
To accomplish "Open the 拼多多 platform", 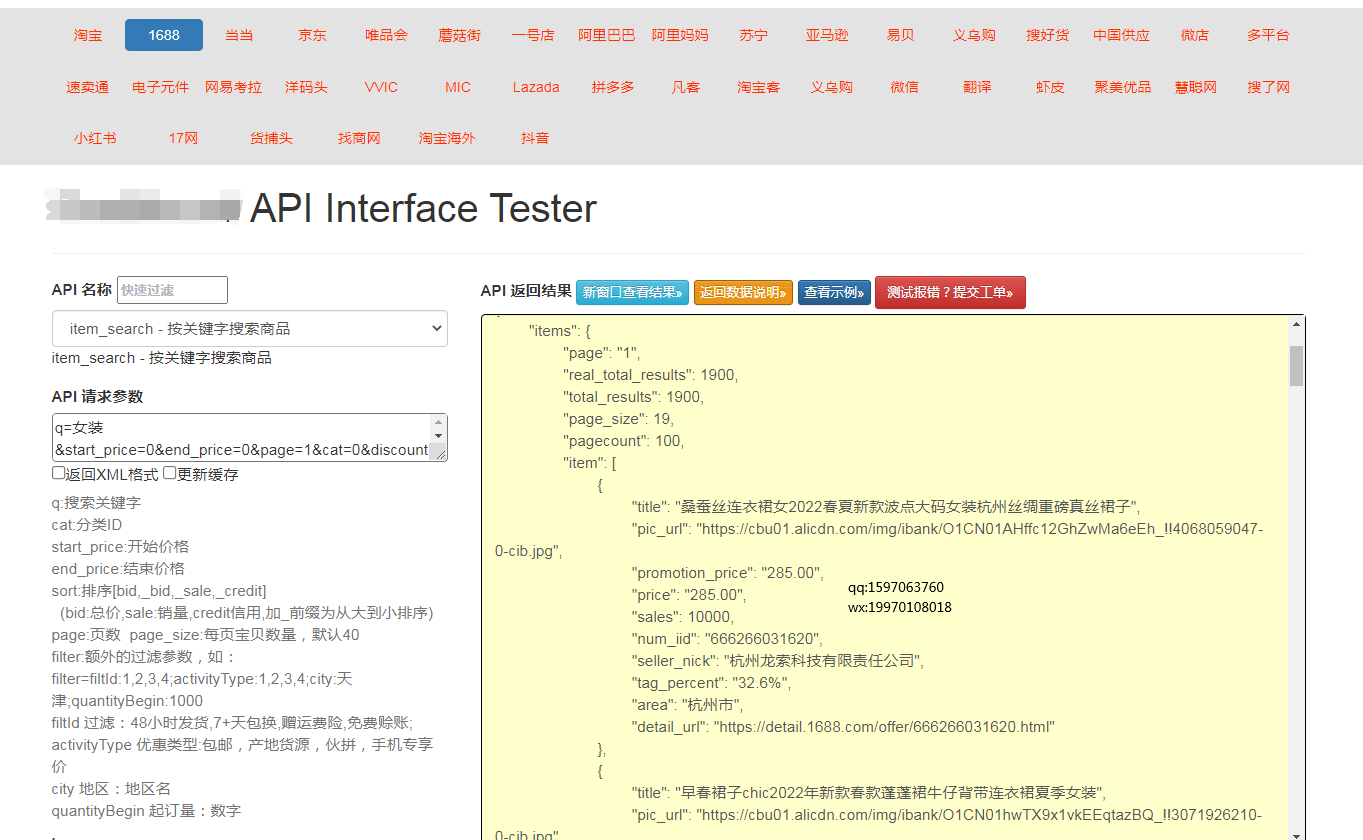I will tap(613, 87).
